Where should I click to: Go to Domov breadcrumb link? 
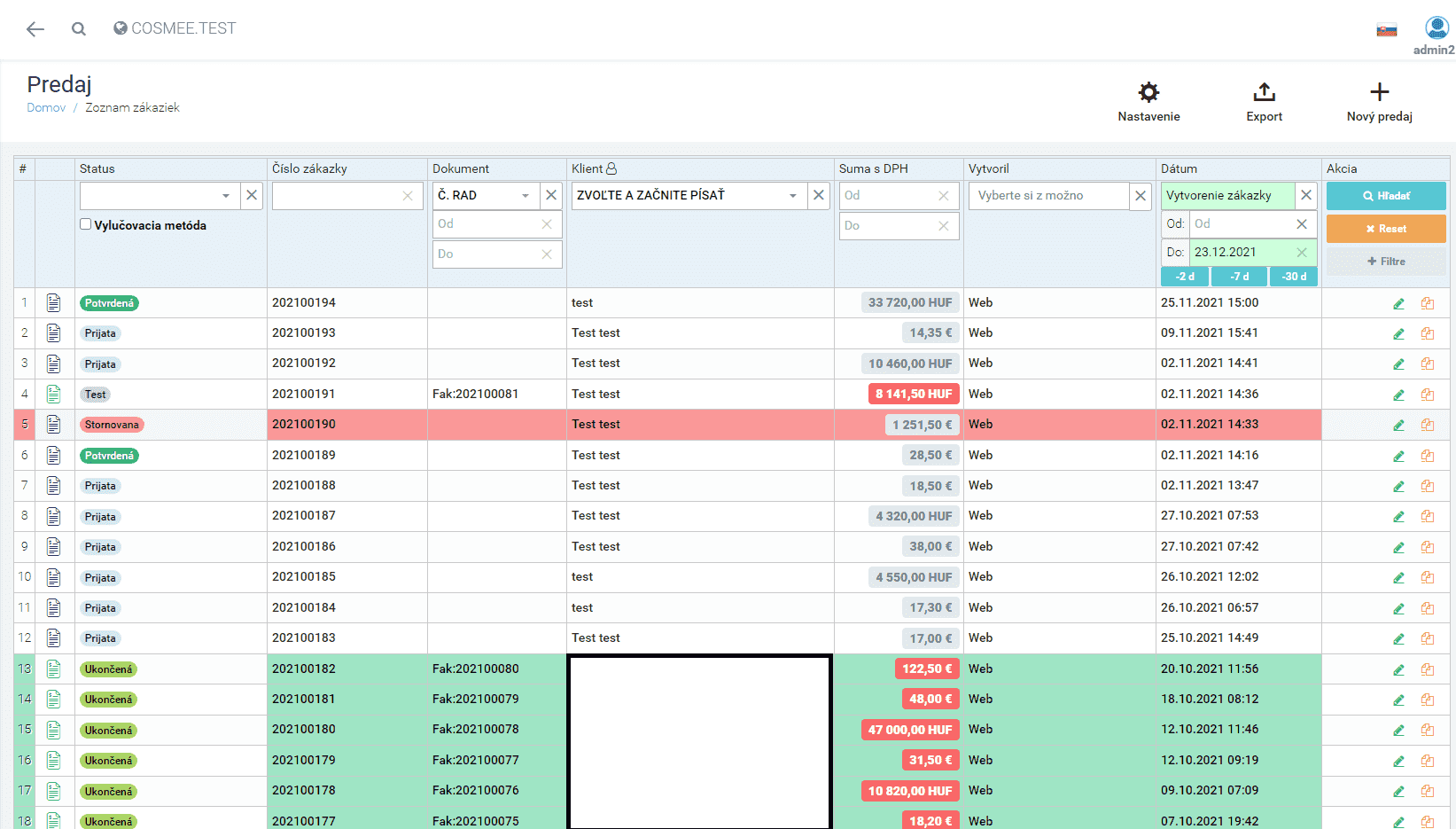[x=46, y=108]
